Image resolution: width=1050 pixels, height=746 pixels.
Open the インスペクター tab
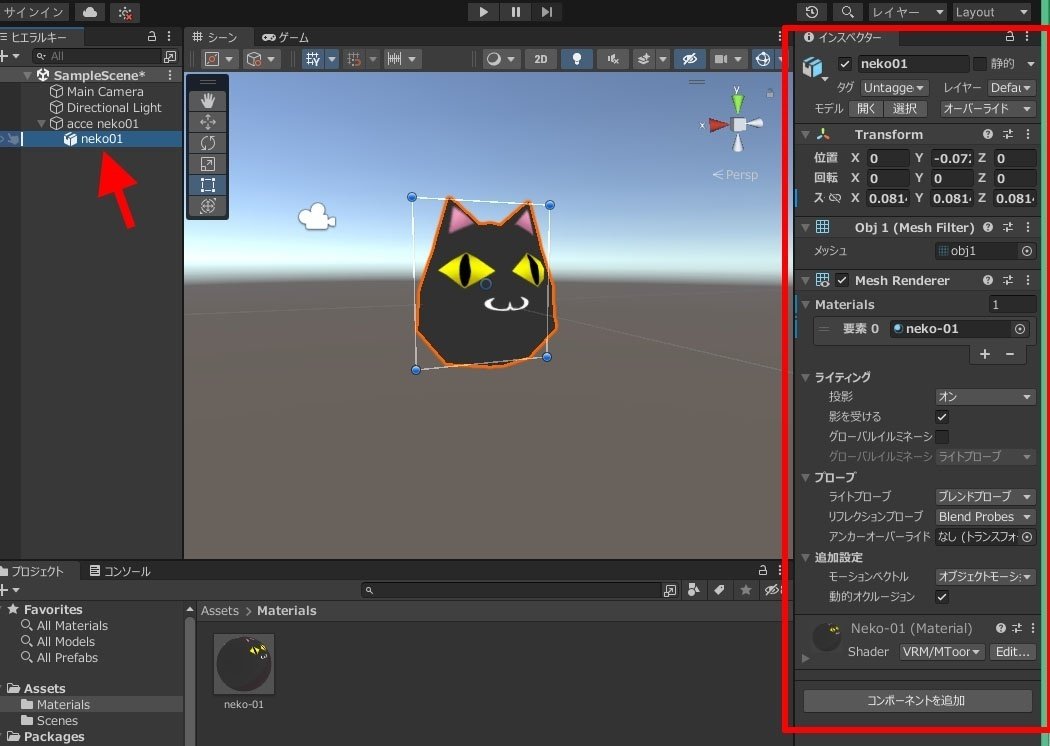[x=843, y=37]
